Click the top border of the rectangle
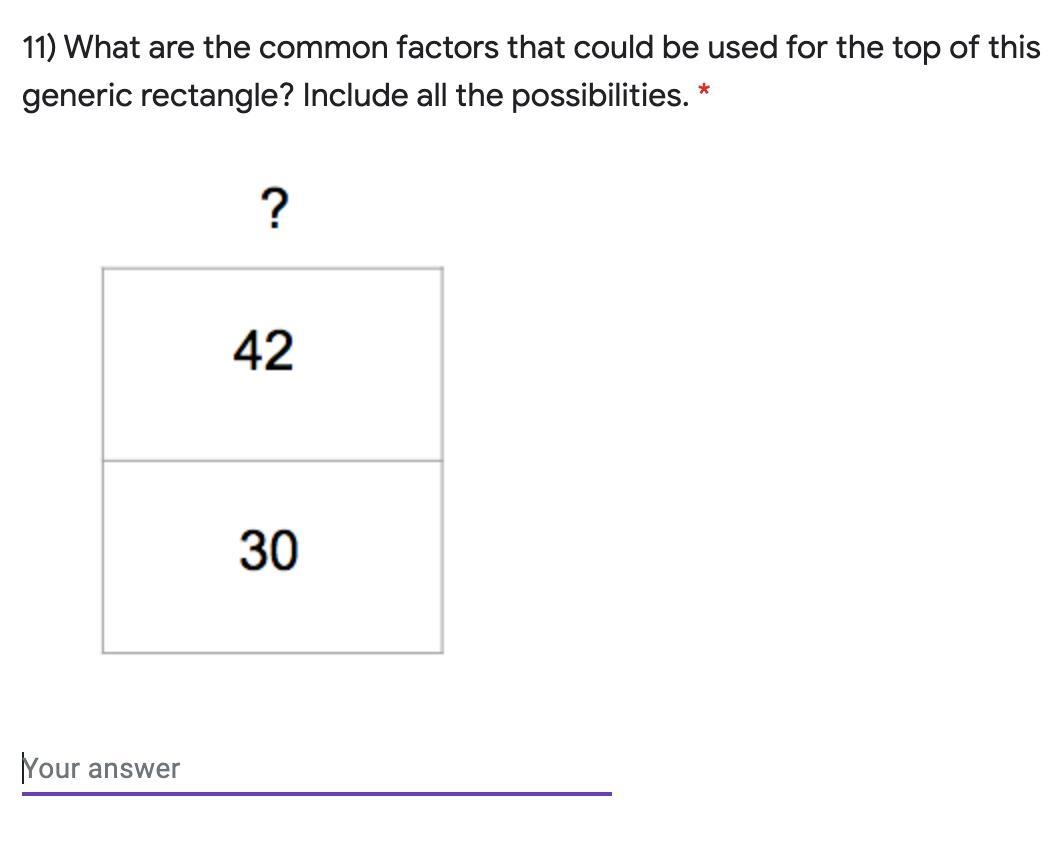1060x842 pixels. point(272,268)
